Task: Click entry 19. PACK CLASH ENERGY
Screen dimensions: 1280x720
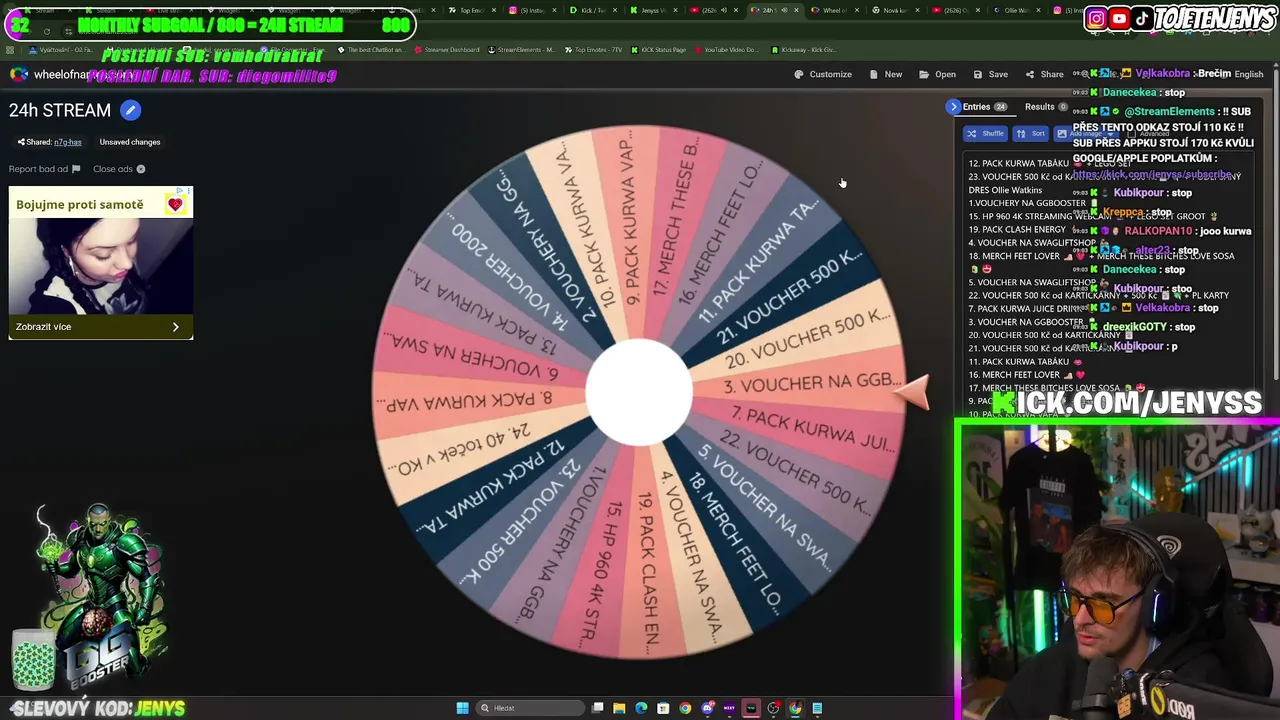Action: (1024, 229)
